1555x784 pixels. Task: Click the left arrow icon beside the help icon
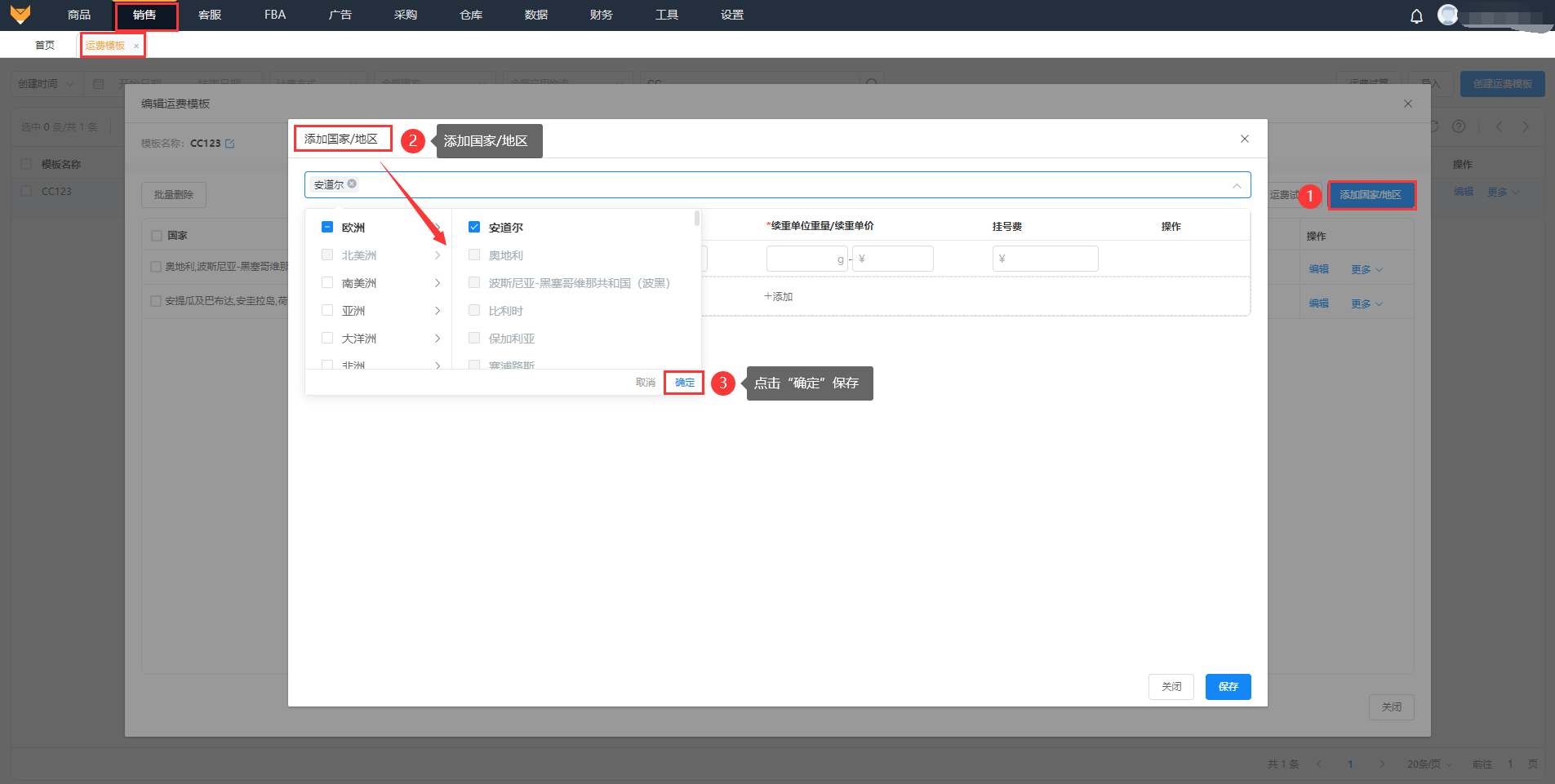click(x=1499, y=126)
